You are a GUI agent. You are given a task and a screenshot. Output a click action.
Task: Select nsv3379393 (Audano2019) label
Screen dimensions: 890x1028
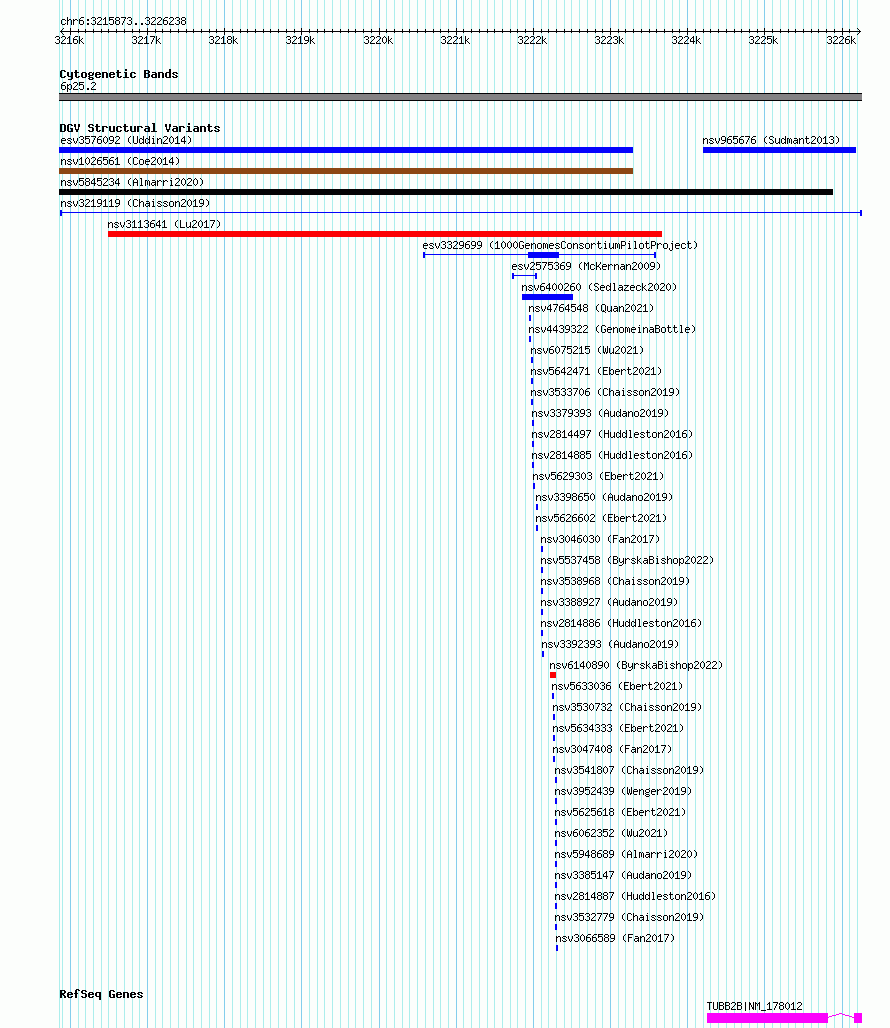pos(600,413)
